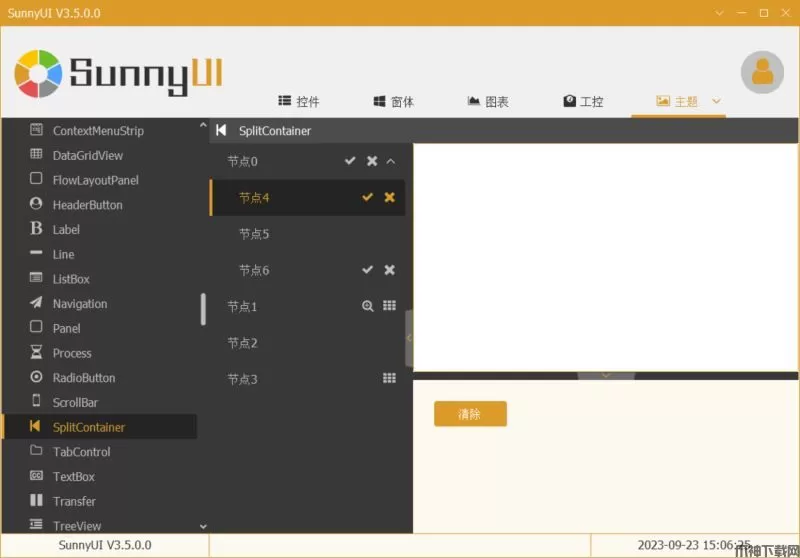
Task: Select the 节点2 navigation item
Action: coord(242,343)
